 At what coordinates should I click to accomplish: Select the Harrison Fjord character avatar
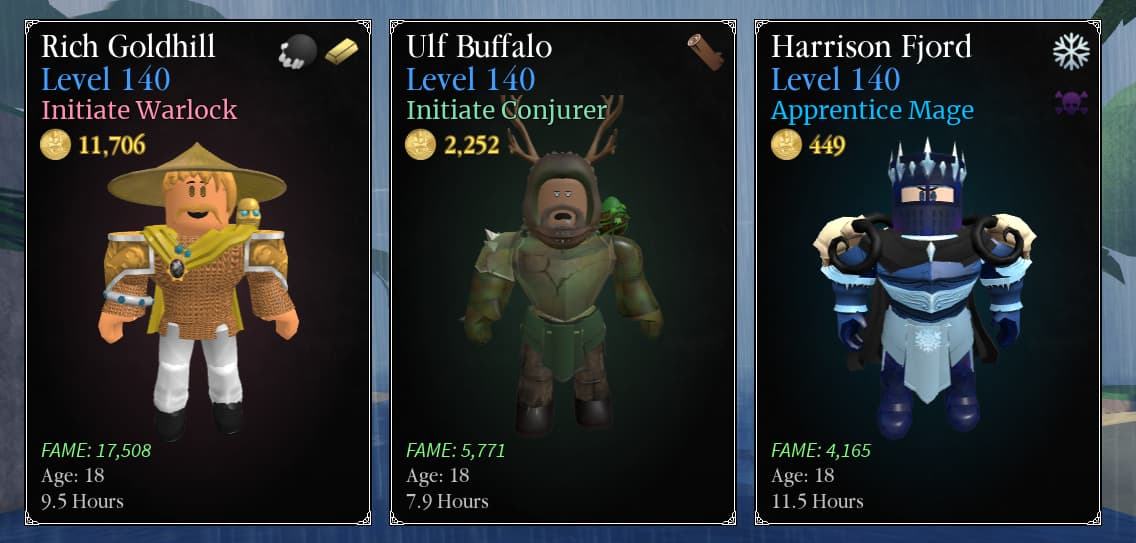pyautogui.click(x=927, y=289)
